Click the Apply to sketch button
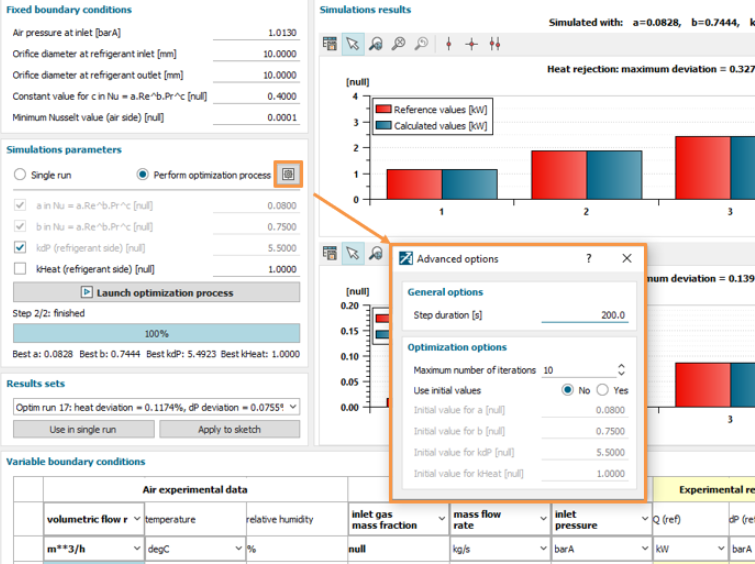This screenshot has height=564, width=755. (x=229, y=429)
